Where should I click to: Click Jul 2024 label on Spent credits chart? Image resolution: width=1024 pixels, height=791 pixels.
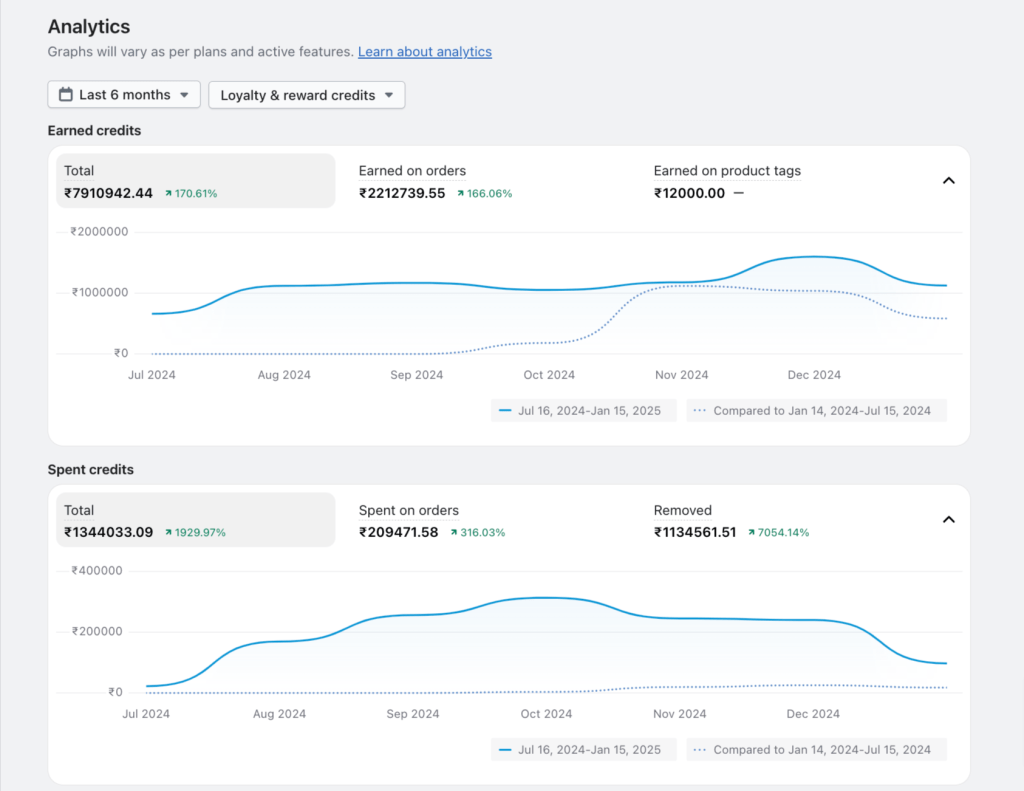pyautogui.click(x=146, y=714)
